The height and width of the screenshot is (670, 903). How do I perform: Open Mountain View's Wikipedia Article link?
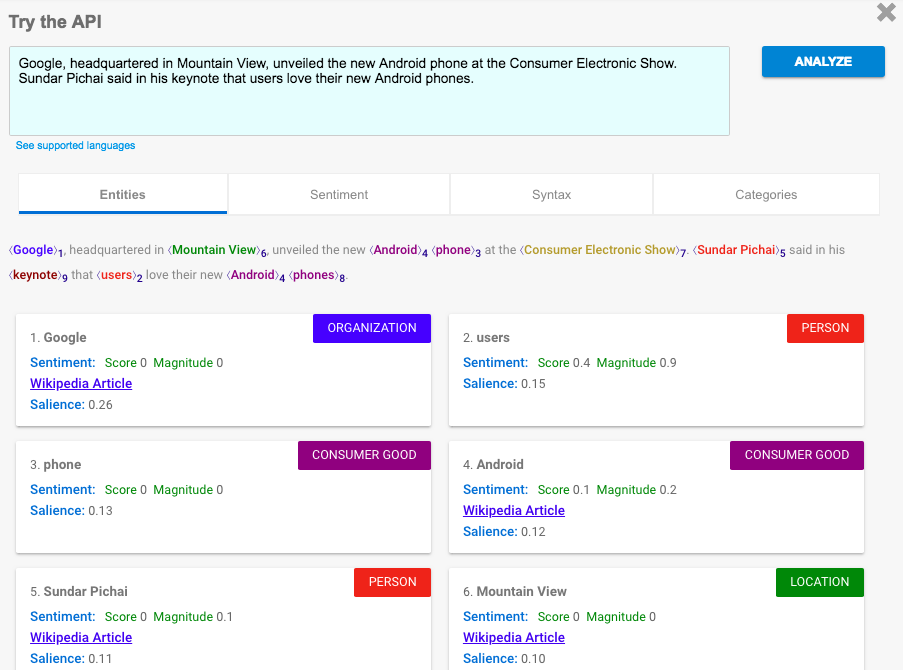[514, 637]
